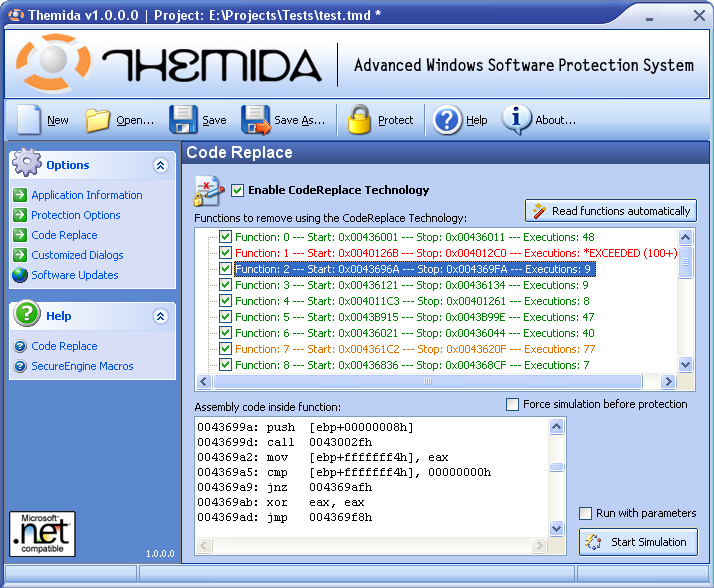Open Protection Options page
This screenshot has width=714, height=588.
76,215
